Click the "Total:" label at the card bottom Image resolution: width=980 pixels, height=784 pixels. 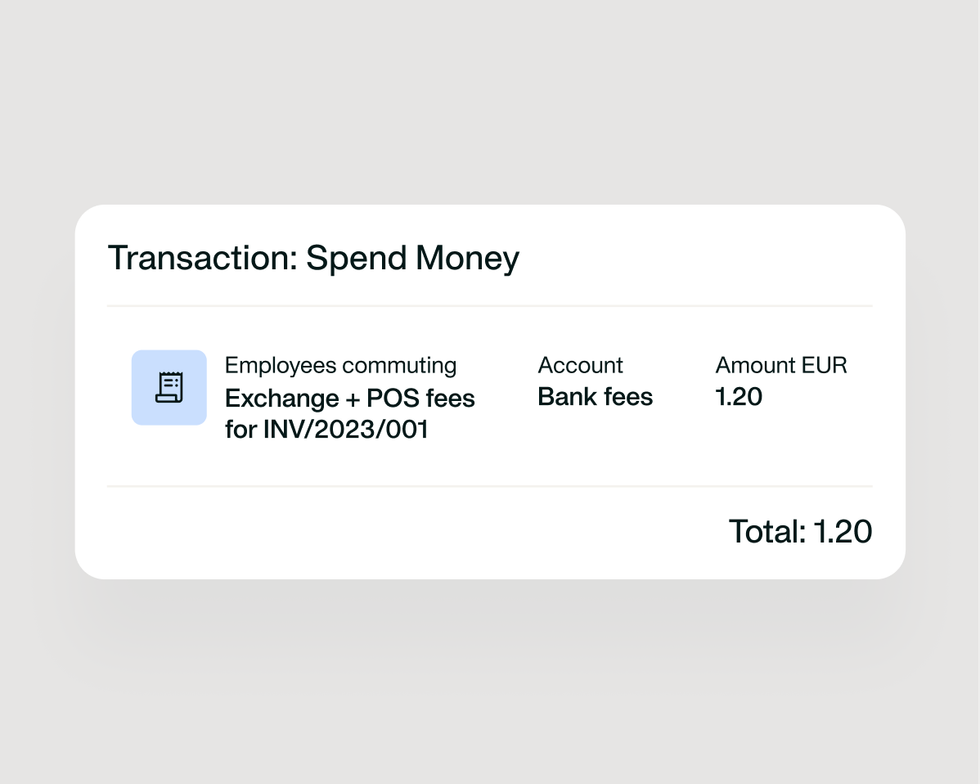[x=767, y=531]
